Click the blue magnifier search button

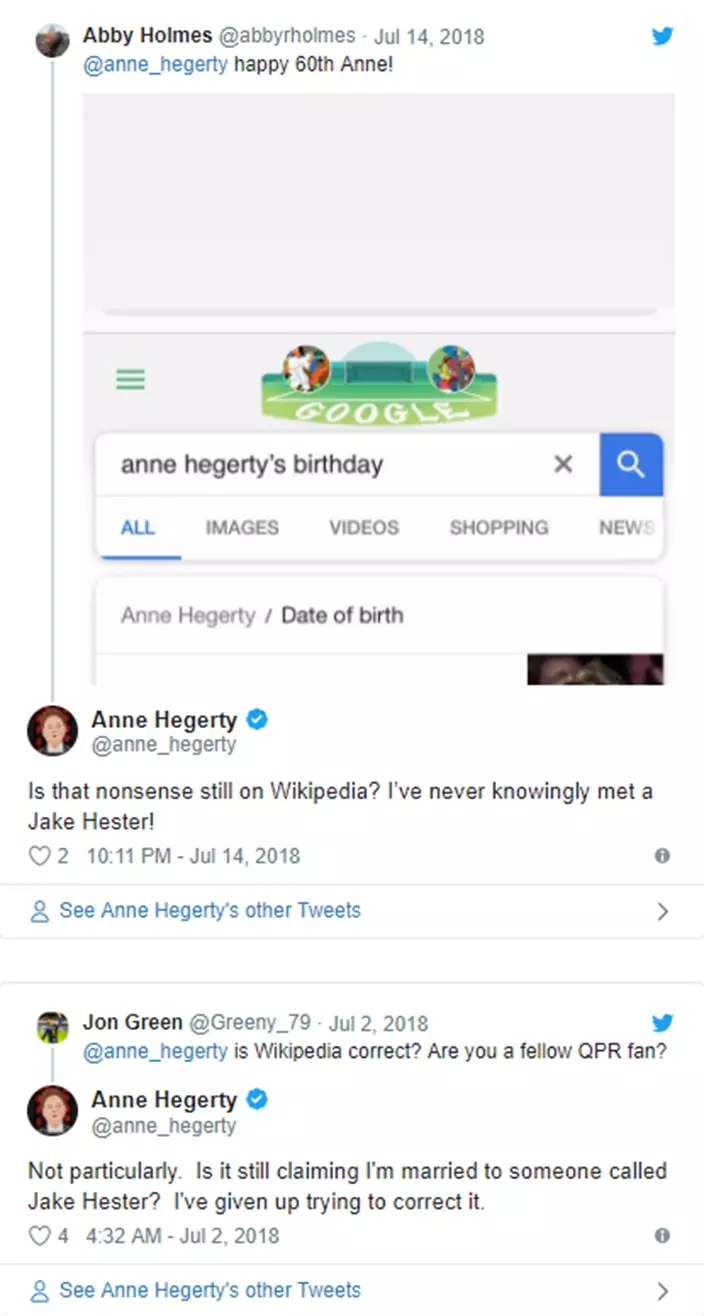click(x=630, y=464)
